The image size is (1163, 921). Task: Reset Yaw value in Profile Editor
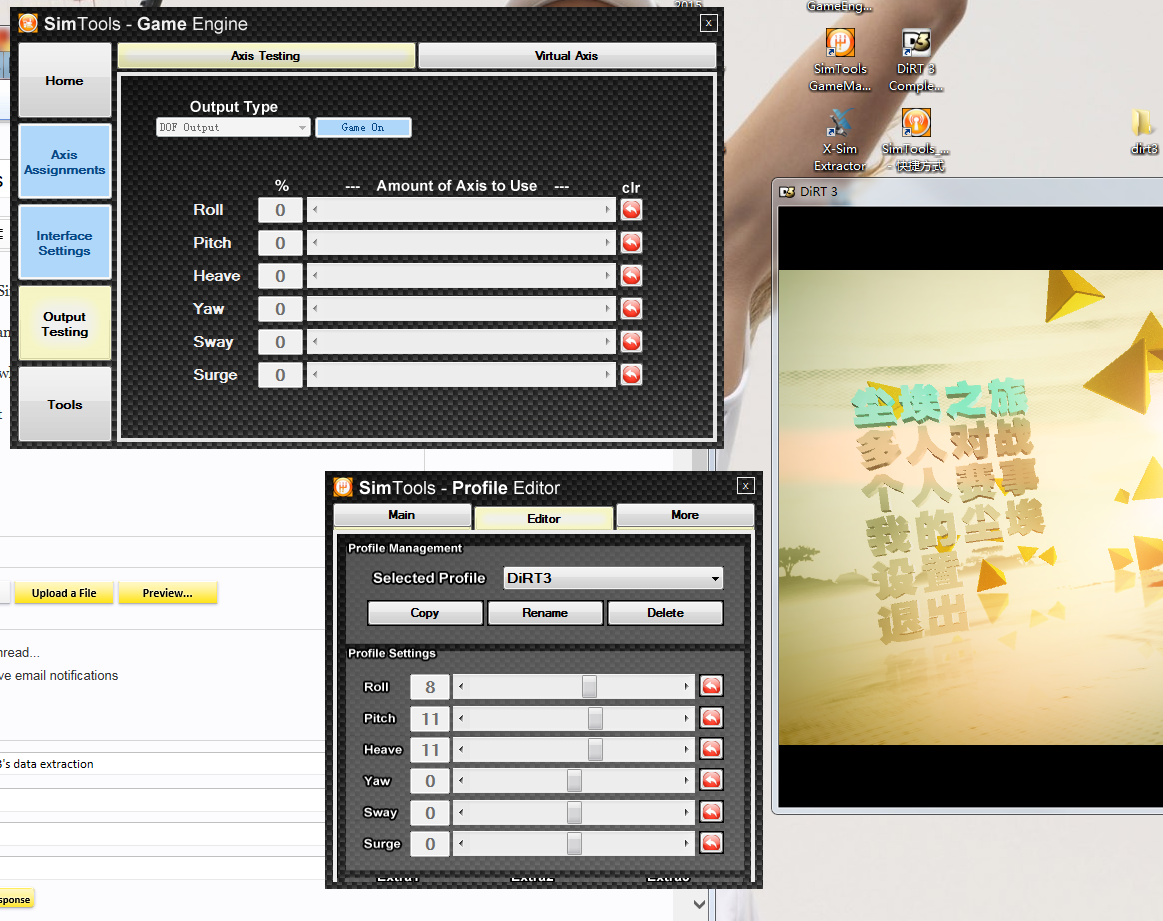tap(711, 780)
